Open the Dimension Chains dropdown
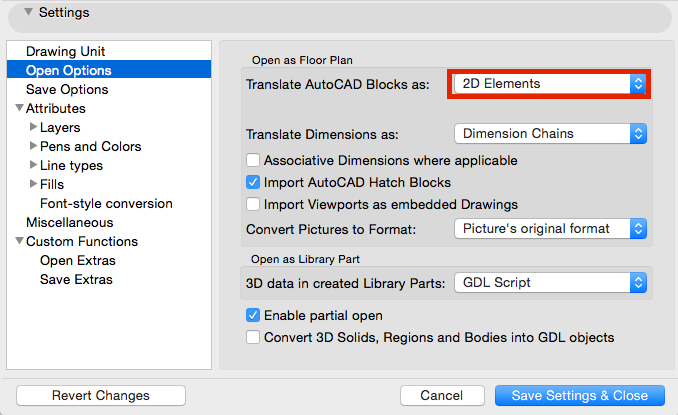The image size is (678, 415). 549,133
